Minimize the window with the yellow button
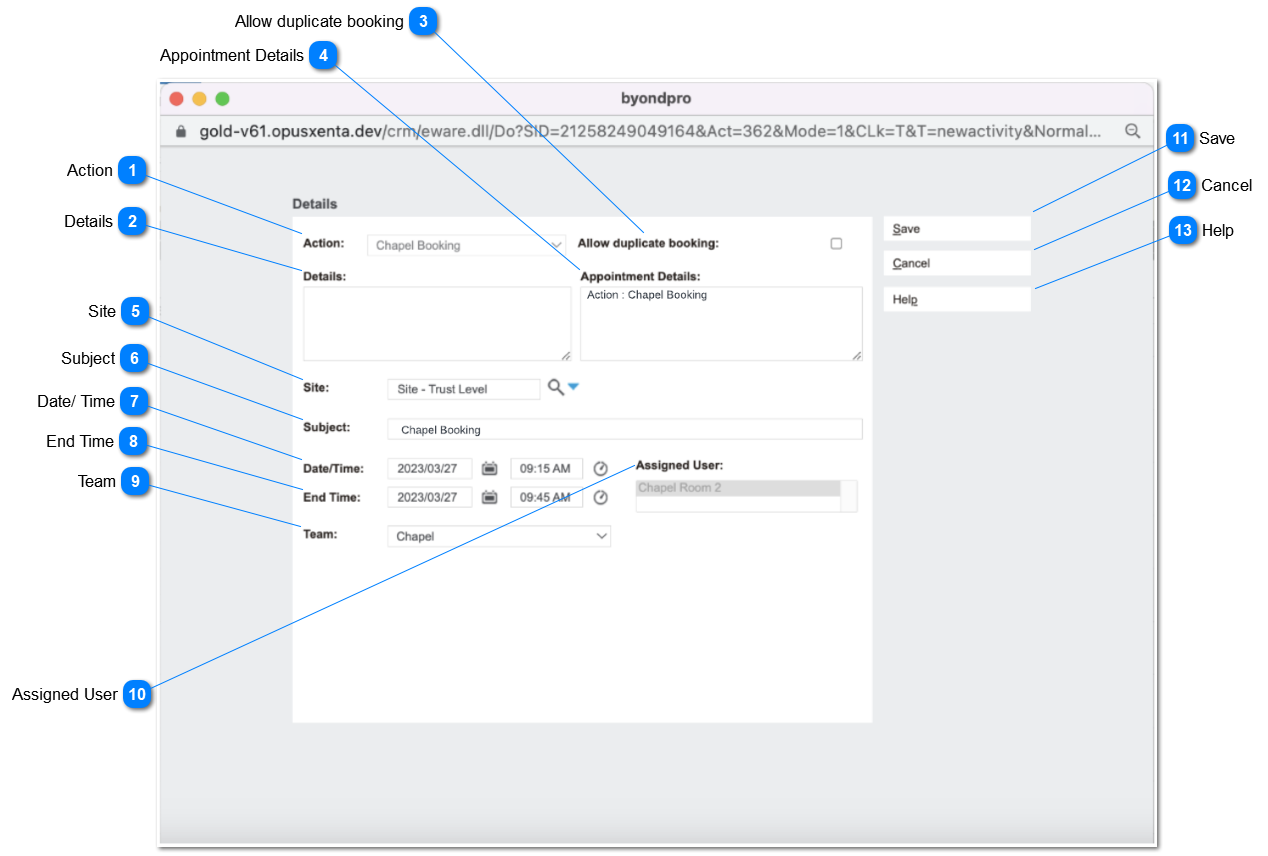Image resolution: width=1268 pixels, height=856 pixels. point(199,98)
